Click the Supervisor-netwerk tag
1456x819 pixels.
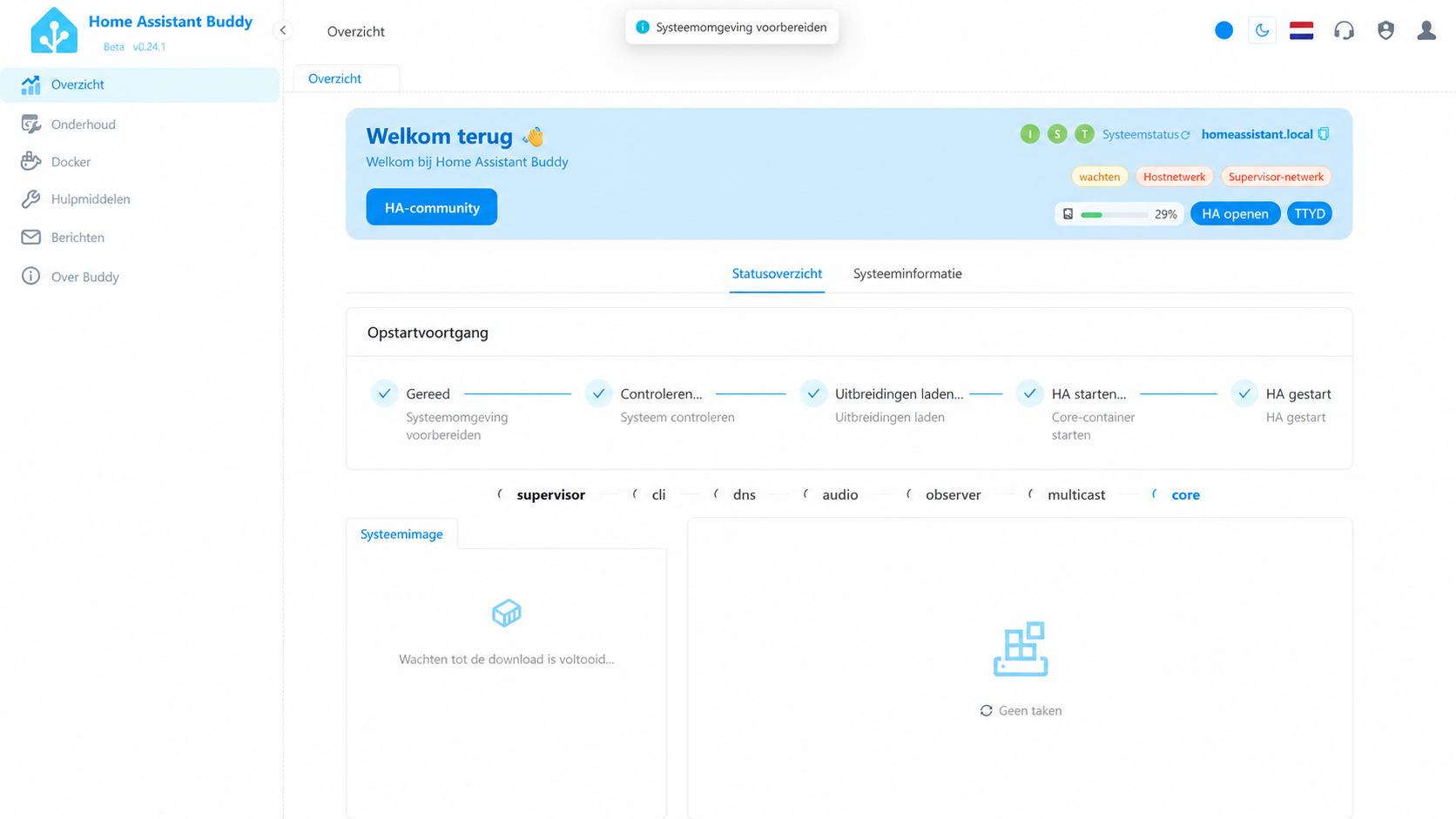coord(1276,177)
